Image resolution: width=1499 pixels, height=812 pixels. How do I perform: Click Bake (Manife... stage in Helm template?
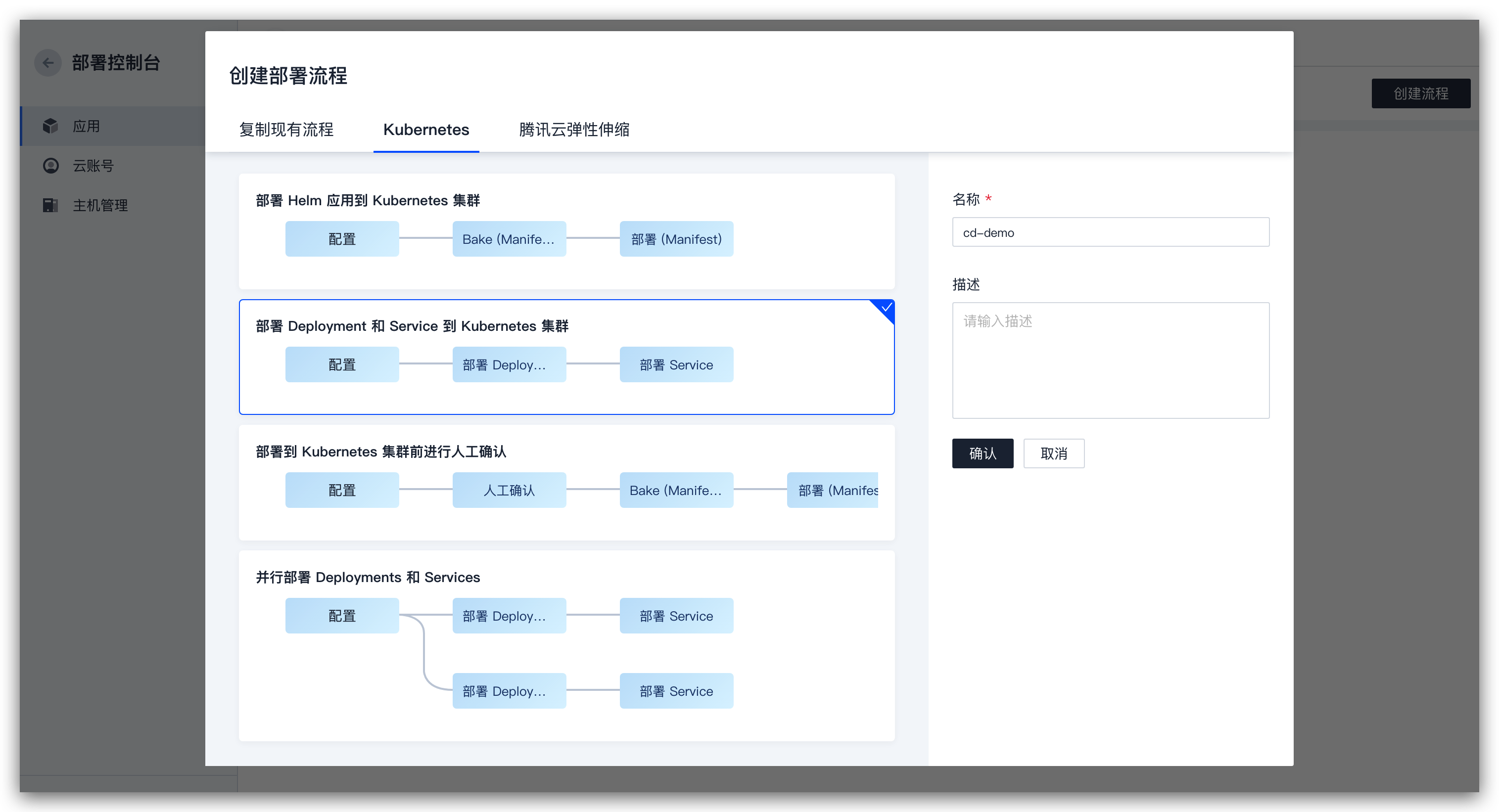coord(509,238)
